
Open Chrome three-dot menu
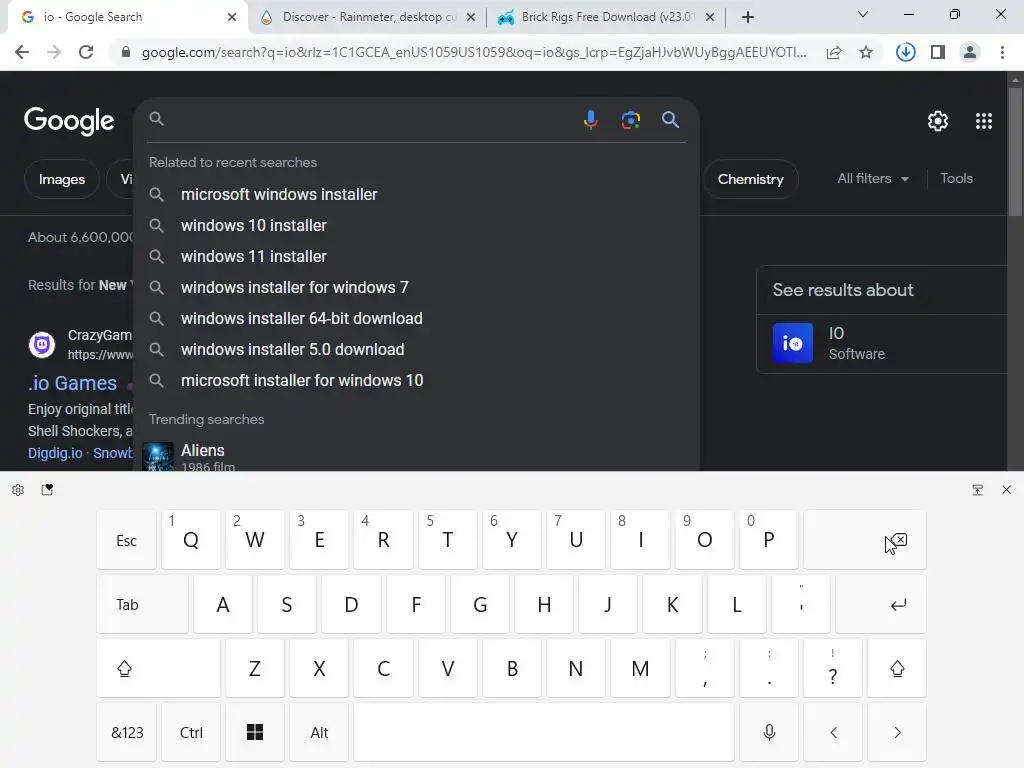tap(1002, 52)
